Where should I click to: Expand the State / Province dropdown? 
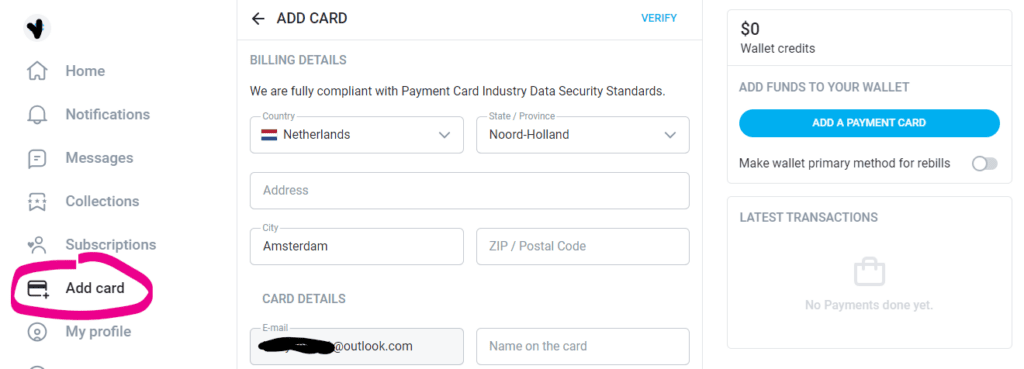click(x=583, y=135)
